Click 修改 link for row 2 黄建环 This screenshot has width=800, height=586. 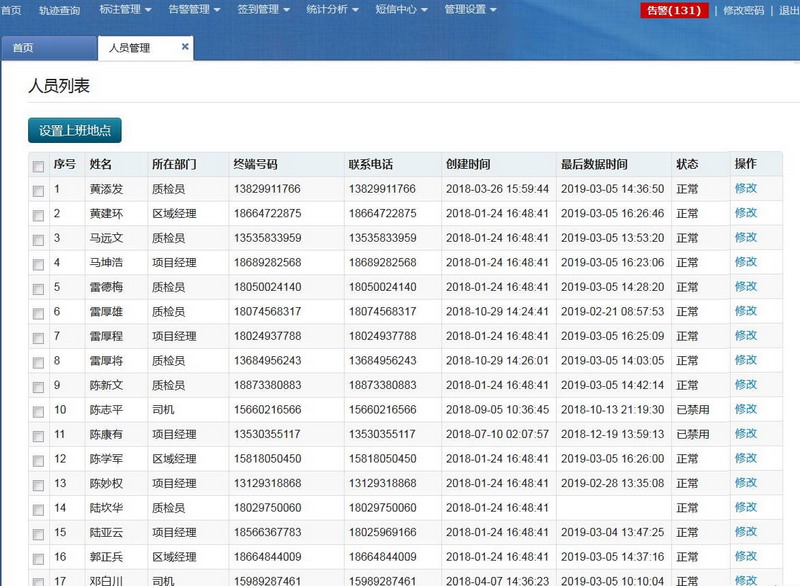(746, 213)
